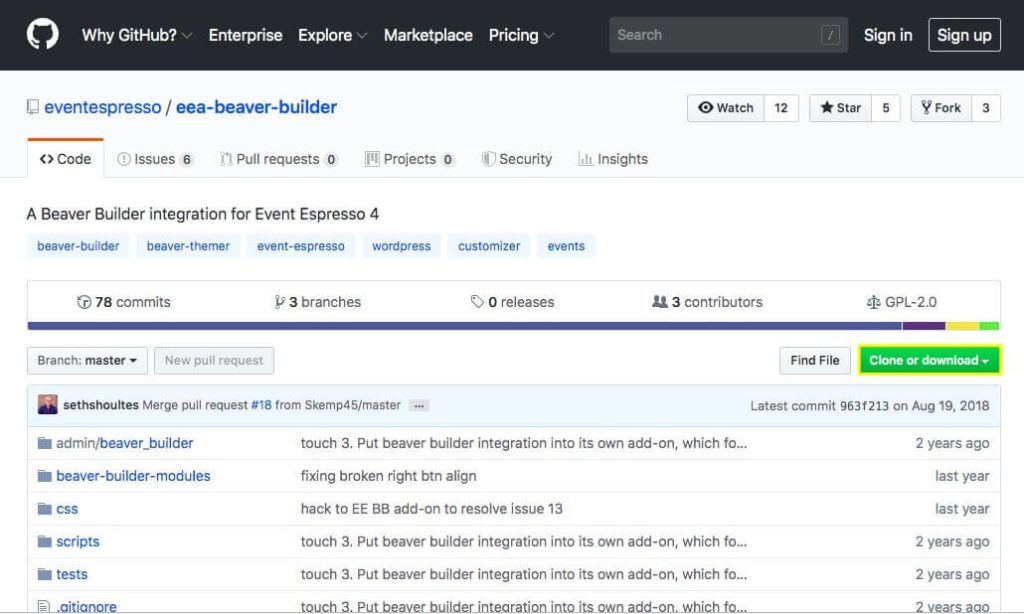Star the eea-beaver-builder repository
Screen dimensions: 1024x614
tap(840, 108)
